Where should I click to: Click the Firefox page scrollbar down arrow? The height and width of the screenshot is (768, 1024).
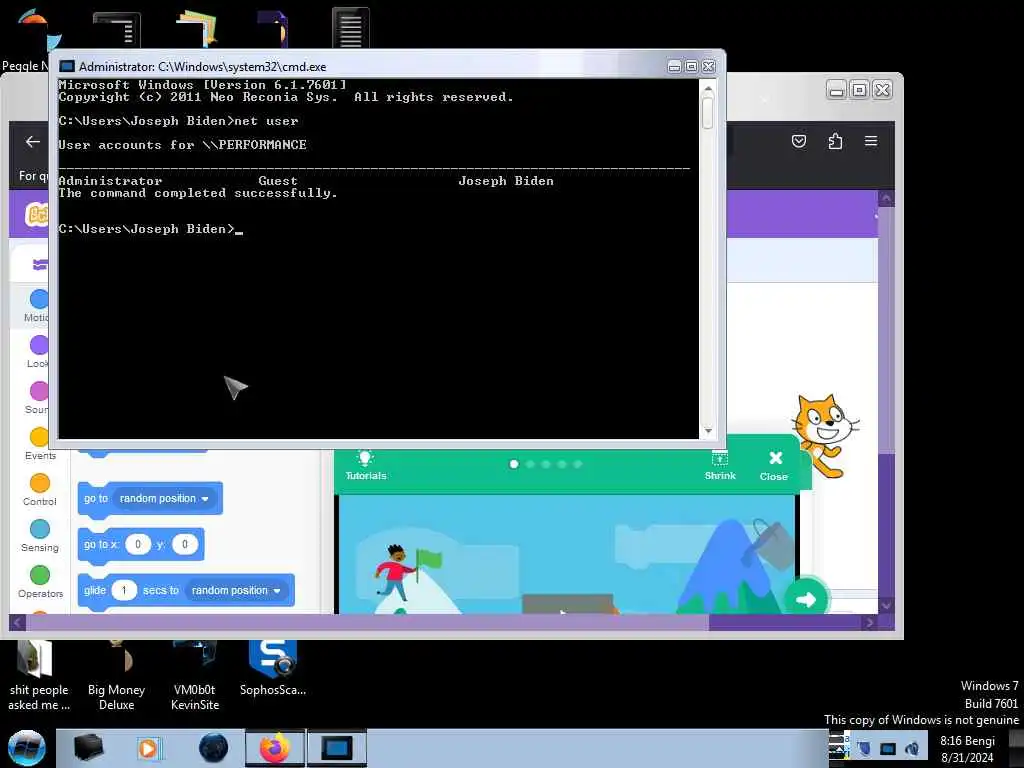pyautogui.click(x=886, y=605)
